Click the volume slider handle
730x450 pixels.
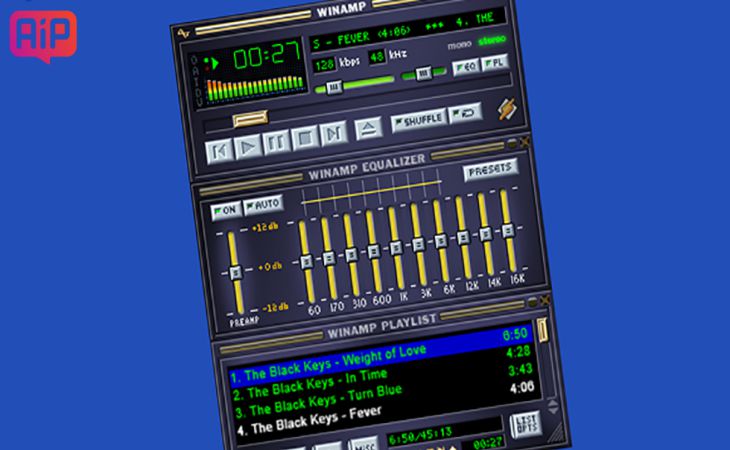333,87
